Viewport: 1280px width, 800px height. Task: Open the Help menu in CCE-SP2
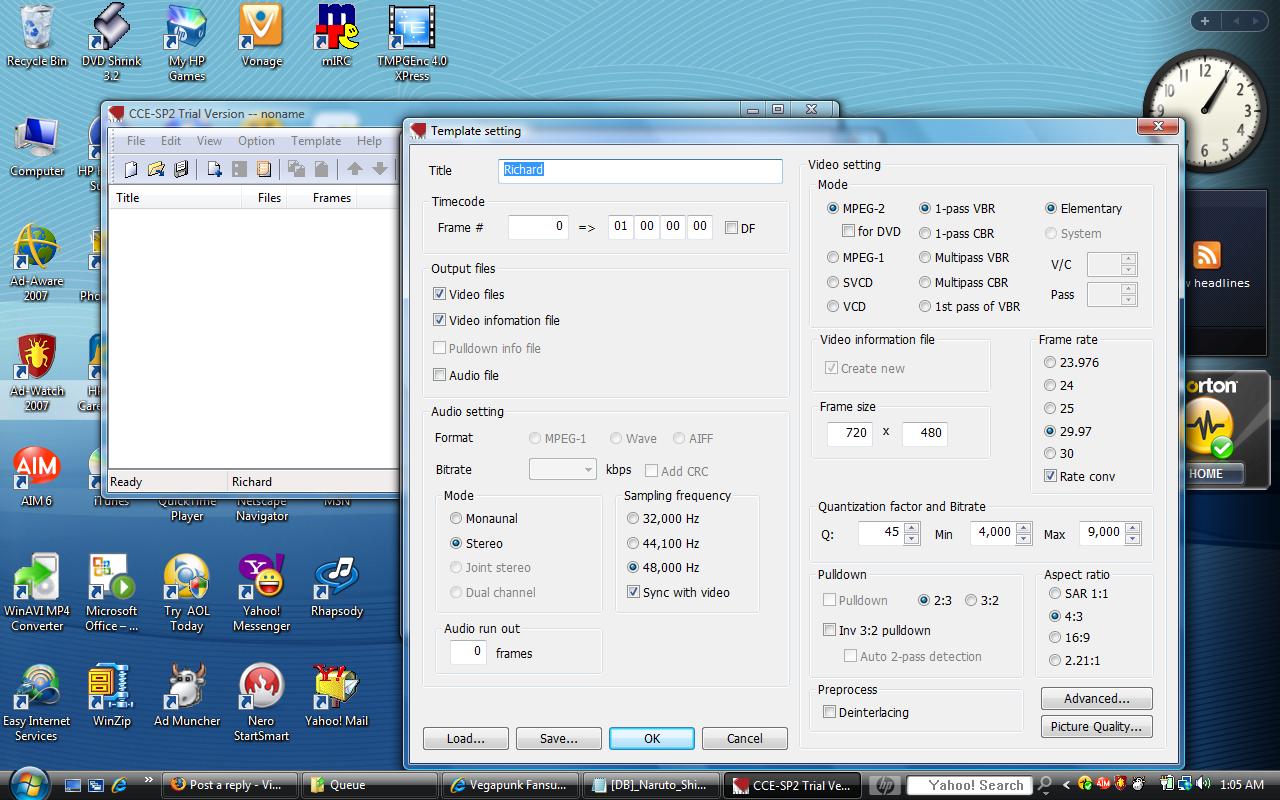pyautogui.click(x=369, y=141)
